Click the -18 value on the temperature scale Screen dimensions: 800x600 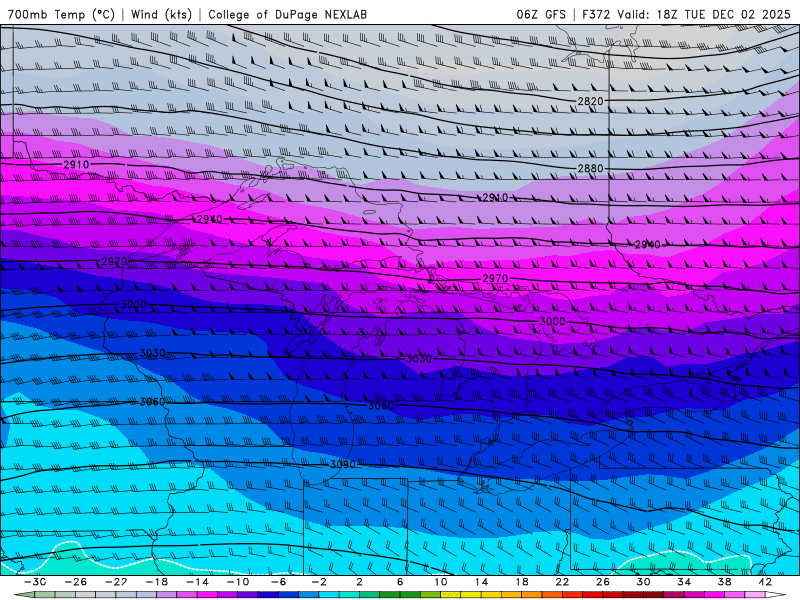[x=157, y=582]
